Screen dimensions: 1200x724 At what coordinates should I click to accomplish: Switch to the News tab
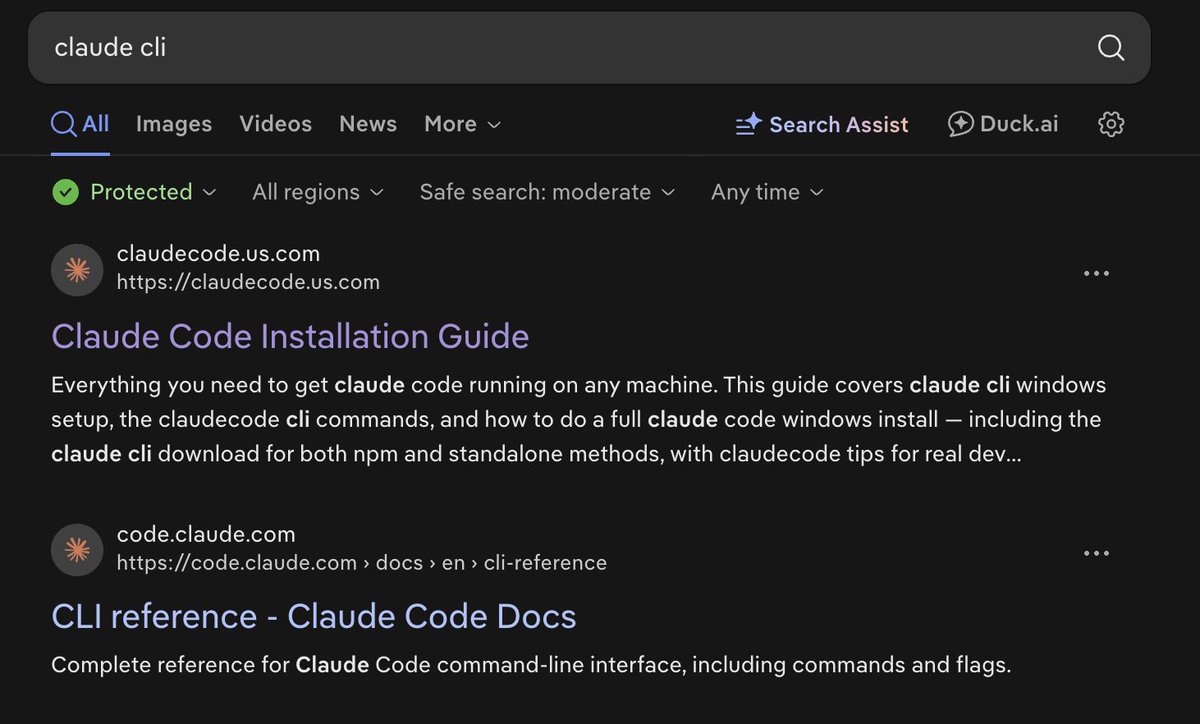368,124
